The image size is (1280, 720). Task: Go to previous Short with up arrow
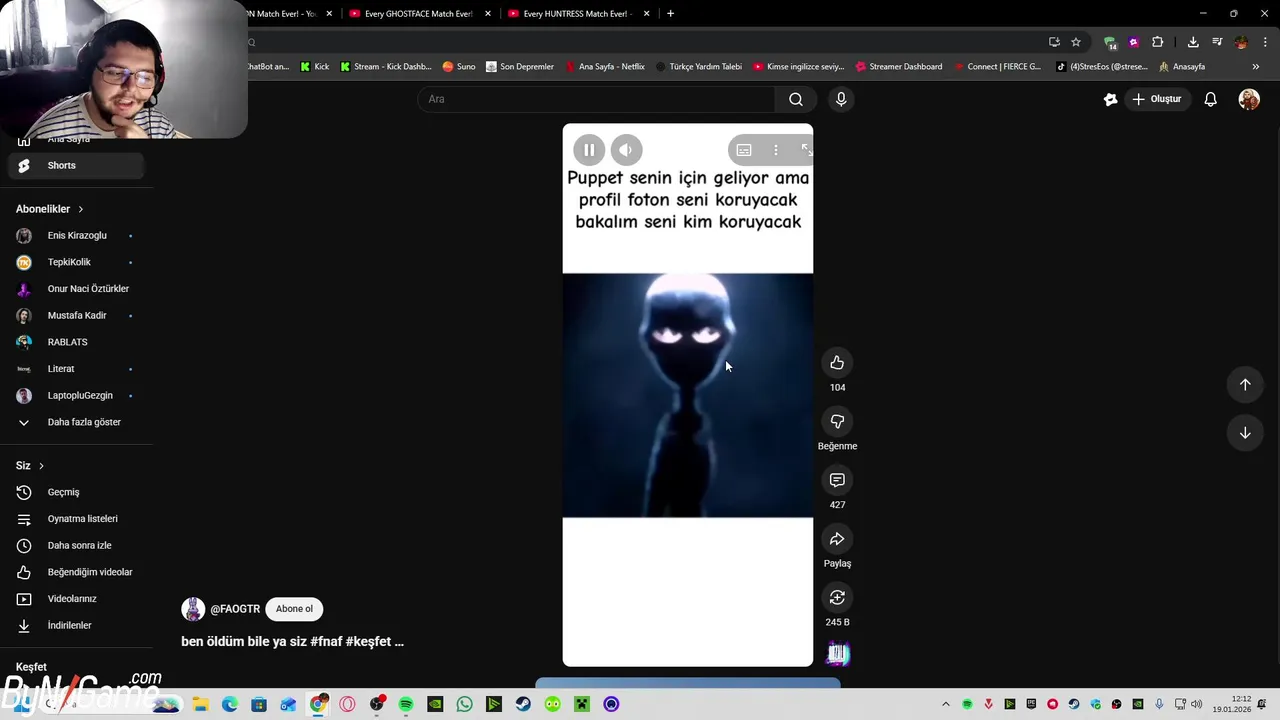[1245, 385]
